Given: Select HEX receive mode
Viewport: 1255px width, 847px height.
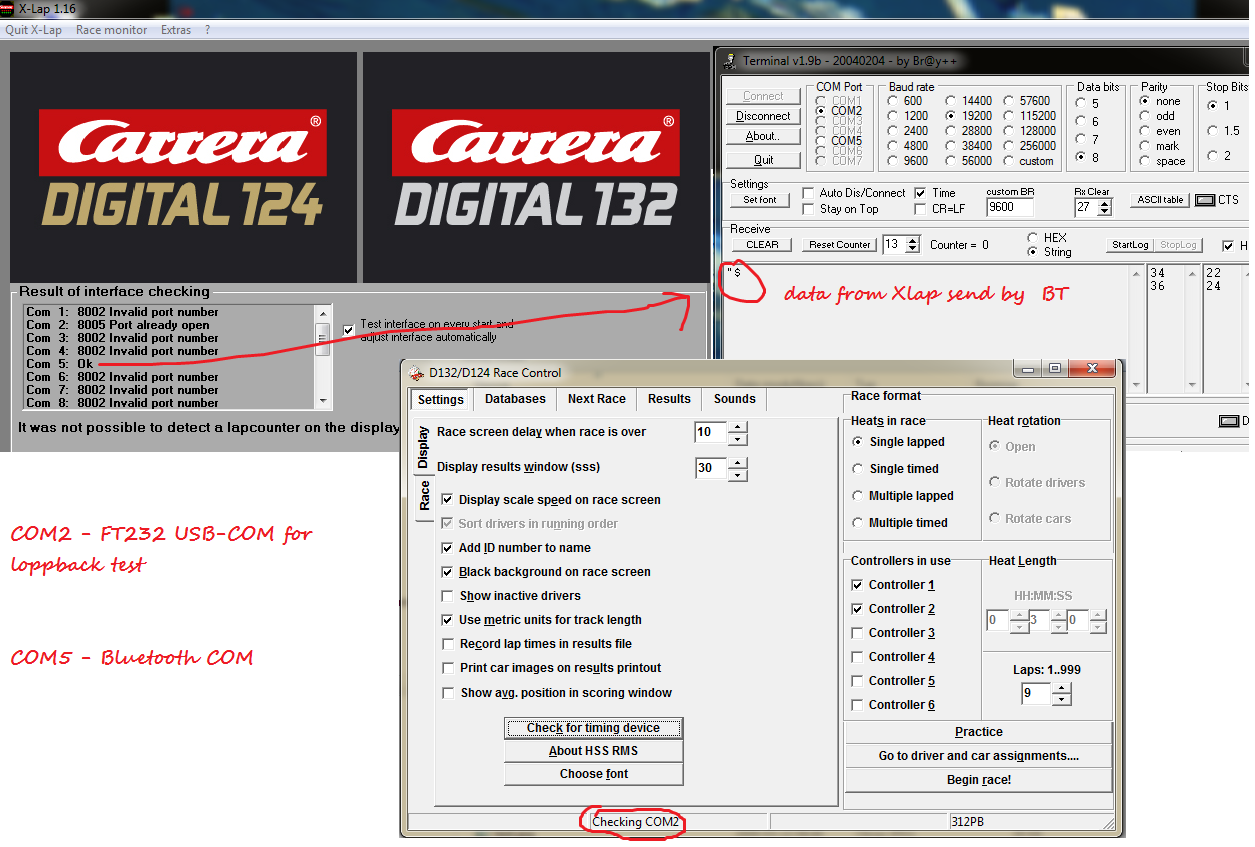Looking at the screenshot, I should [x=1033, y=238].
